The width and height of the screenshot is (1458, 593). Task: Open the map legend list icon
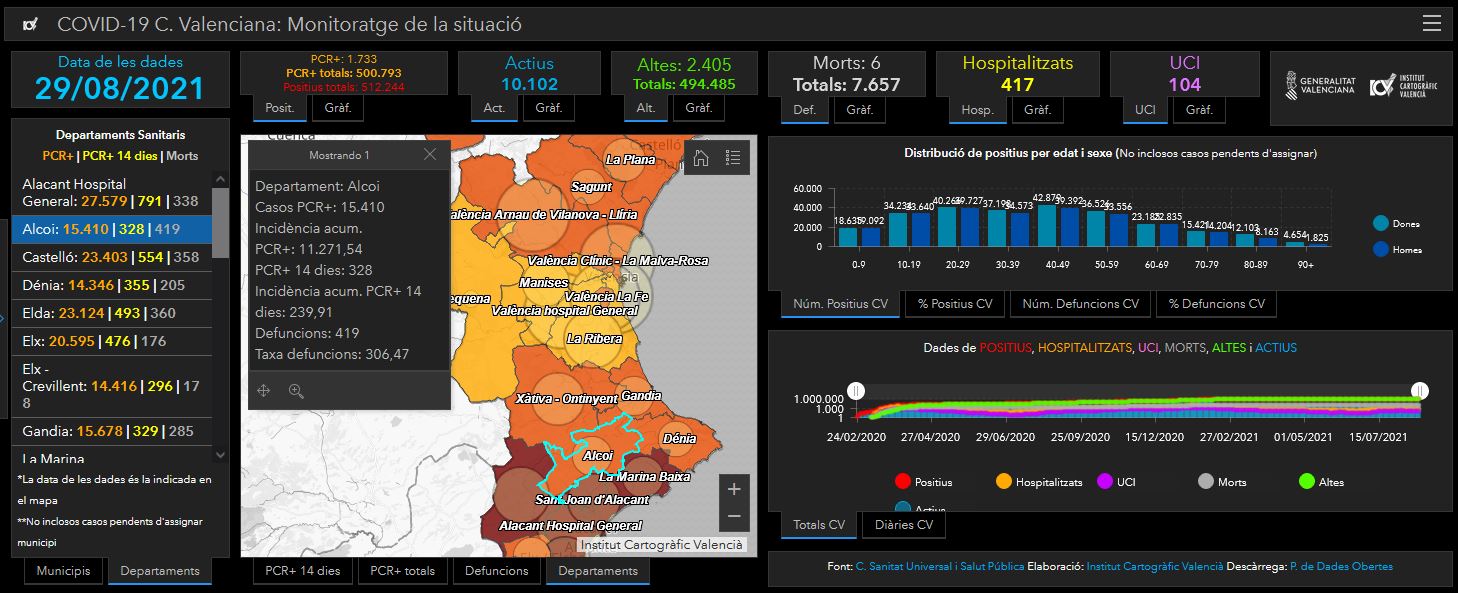click(x=733, y=157)
